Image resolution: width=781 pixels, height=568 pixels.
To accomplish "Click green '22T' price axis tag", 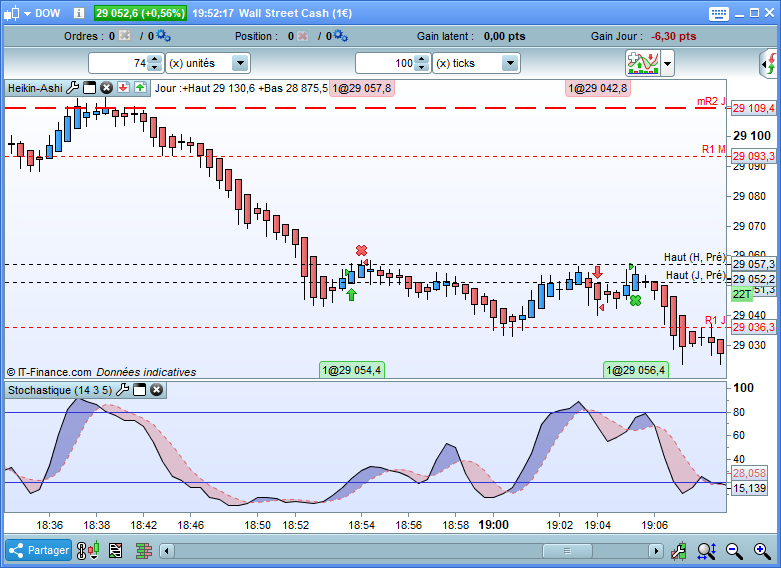I will tap(741, 294).
